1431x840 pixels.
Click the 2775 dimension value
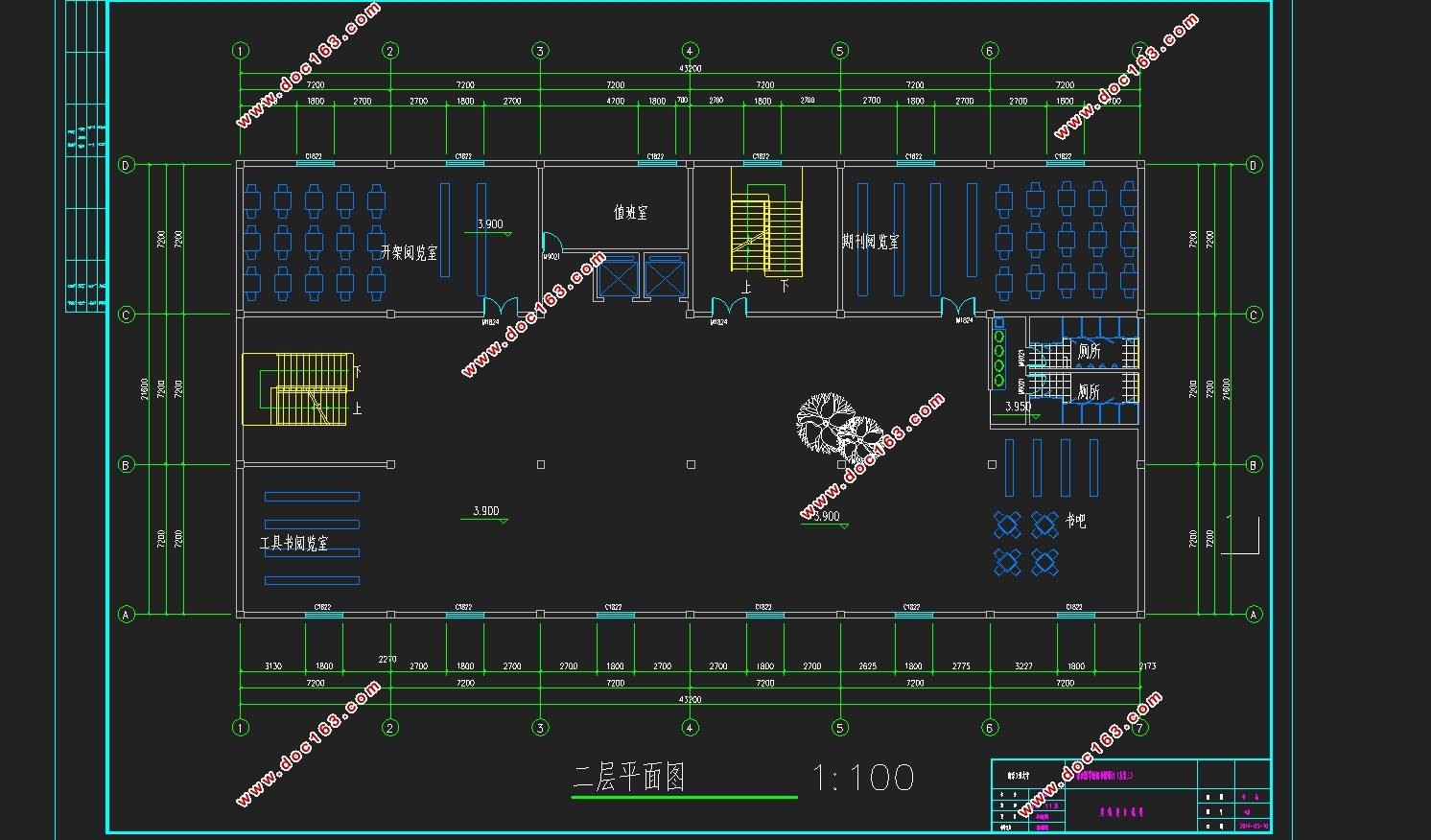[961, 665]
